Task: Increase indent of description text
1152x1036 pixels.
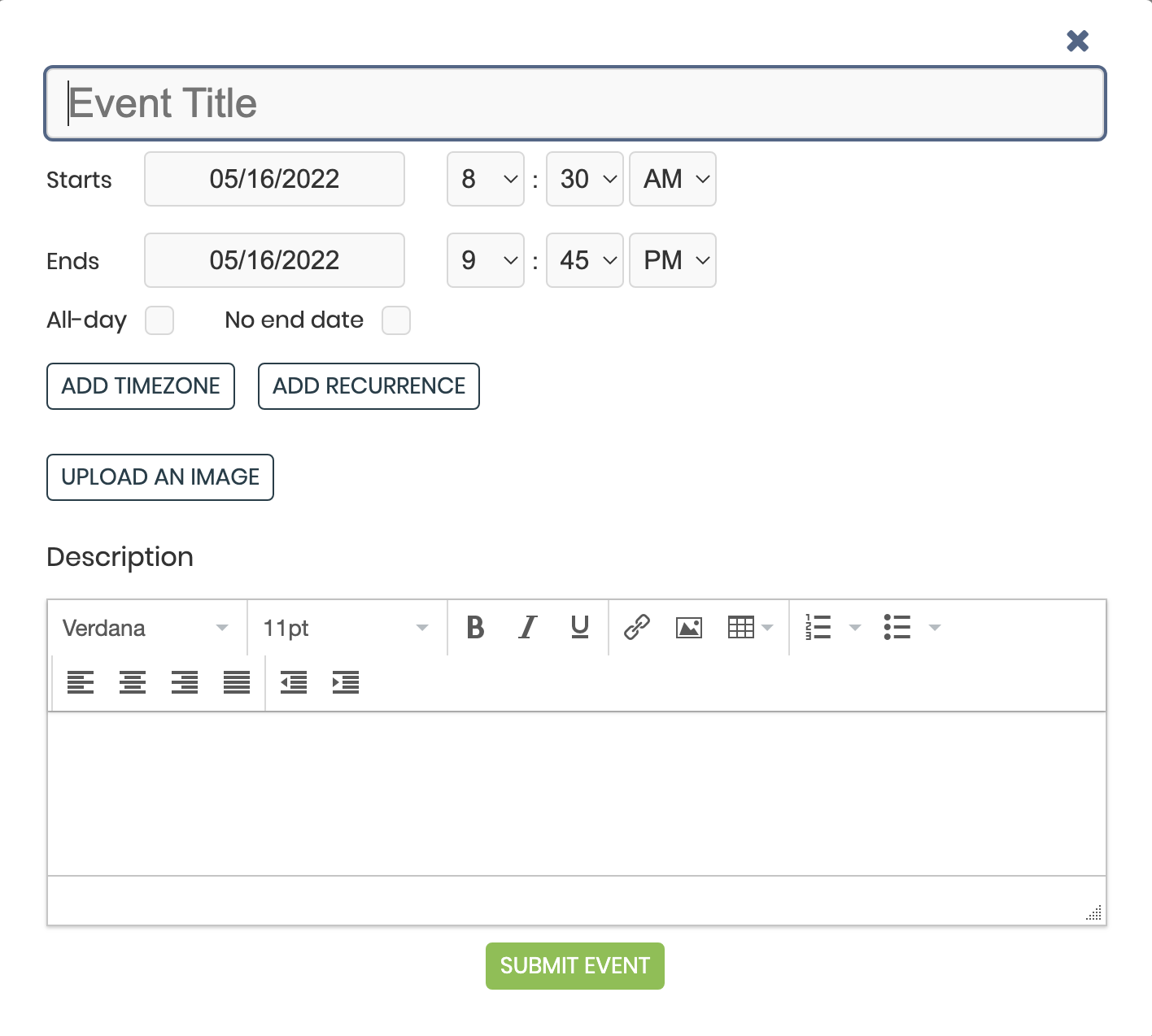Action: pyautogui.click(x=346, y=683)
